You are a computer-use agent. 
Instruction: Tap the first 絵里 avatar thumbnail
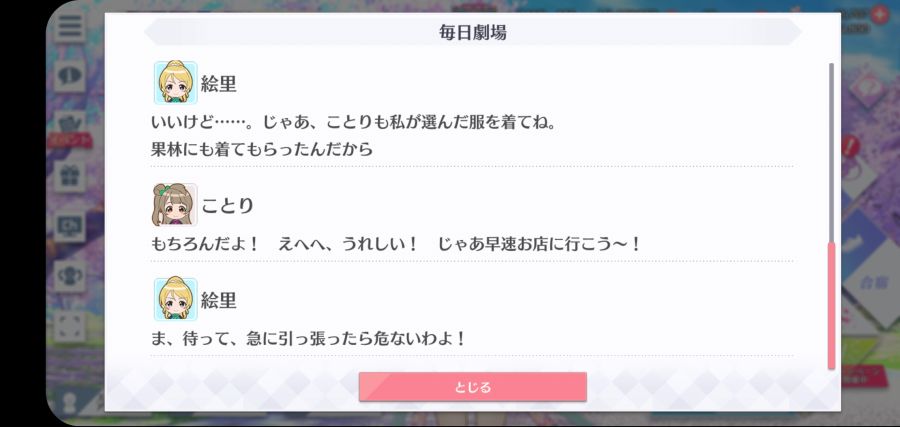[x=176, y=83]
